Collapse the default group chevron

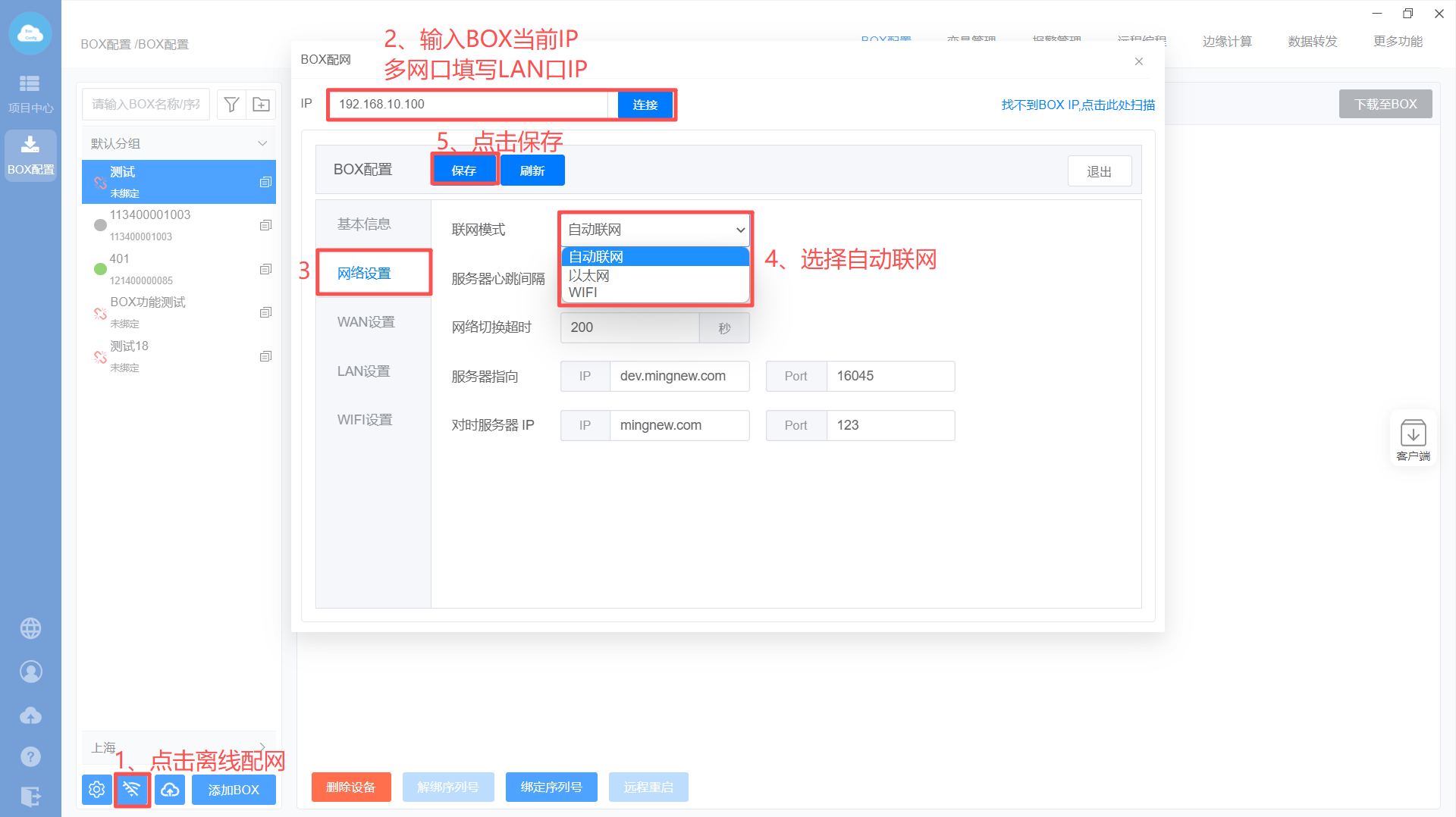point(262,143)
